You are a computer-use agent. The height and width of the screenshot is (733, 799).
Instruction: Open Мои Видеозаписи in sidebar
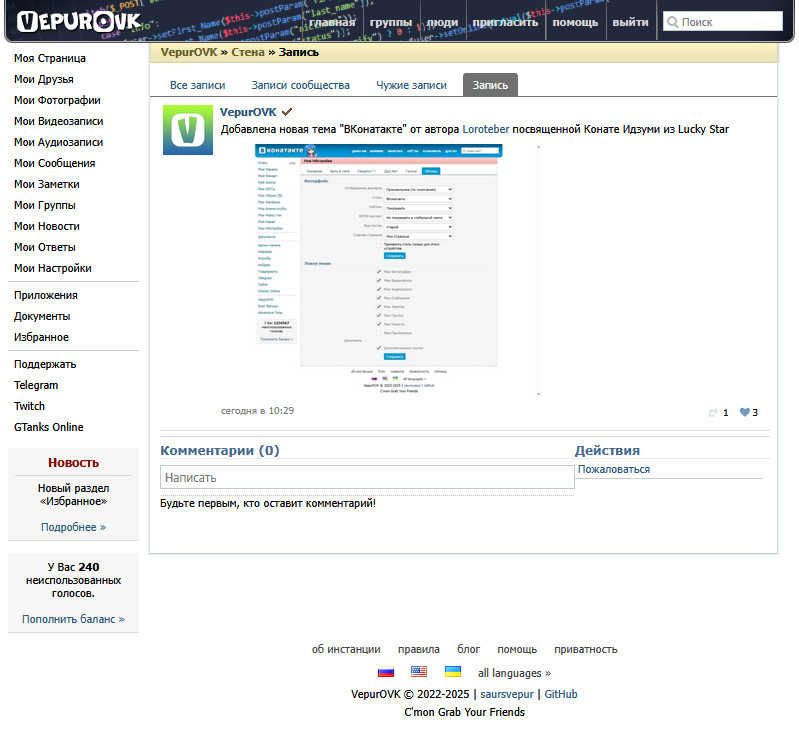[x=59, y=121]
